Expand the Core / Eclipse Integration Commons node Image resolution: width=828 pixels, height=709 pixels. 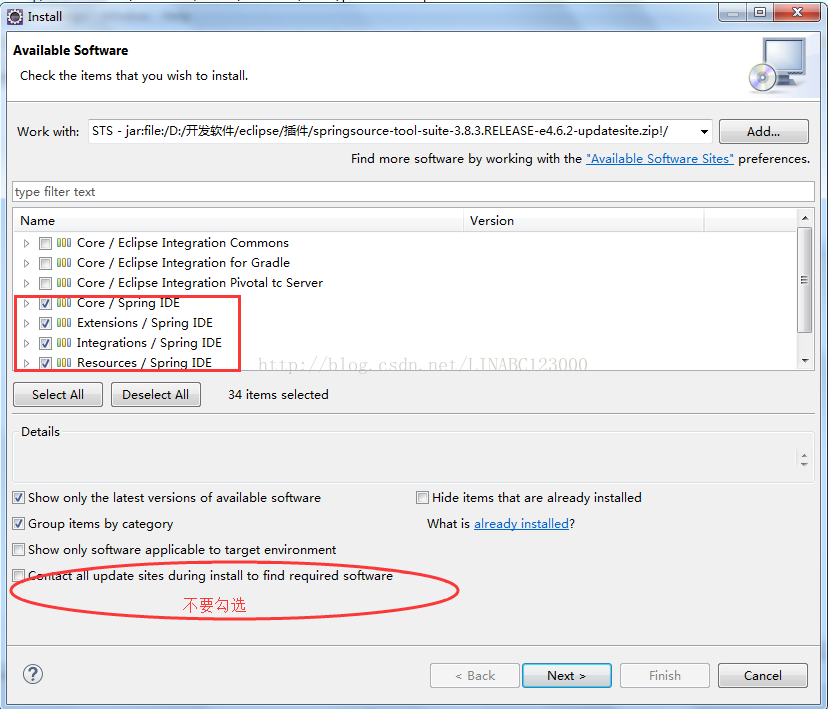click(27, 243)
